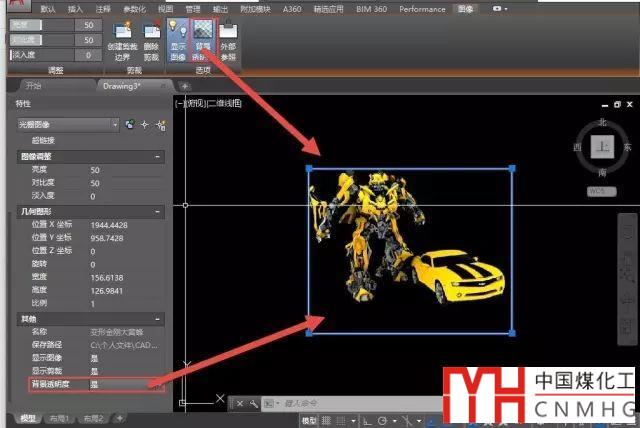Image resolution: width=640 pixels, height=428 pixels.
Task: Open the Insert ribbon tab
Action: pyautogui.click(x=76, y=7)
